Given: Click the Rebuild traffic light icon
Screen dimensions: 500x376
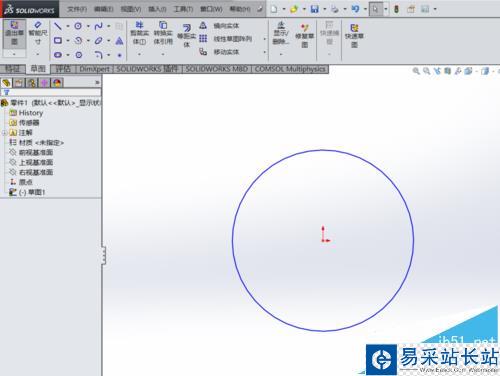Looking at the screenshot, I should 396,9.
